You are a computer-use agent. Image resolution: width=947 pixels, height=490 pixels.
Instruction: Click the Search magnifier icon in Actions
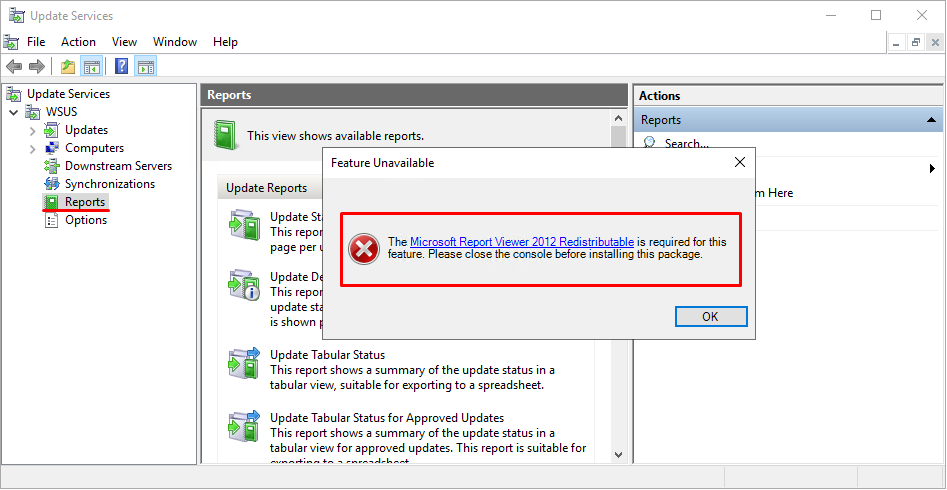coord(649,143)
